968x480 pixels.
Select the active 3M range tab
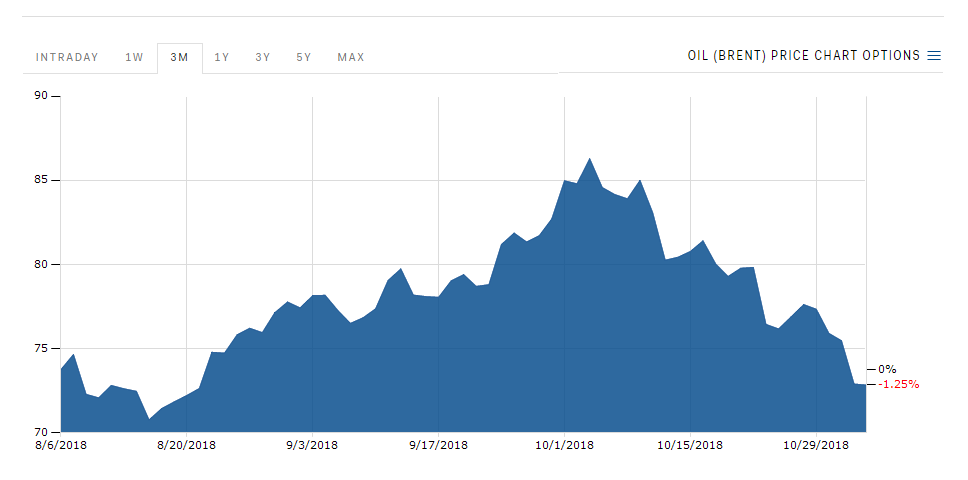click(x=179, y=57)
